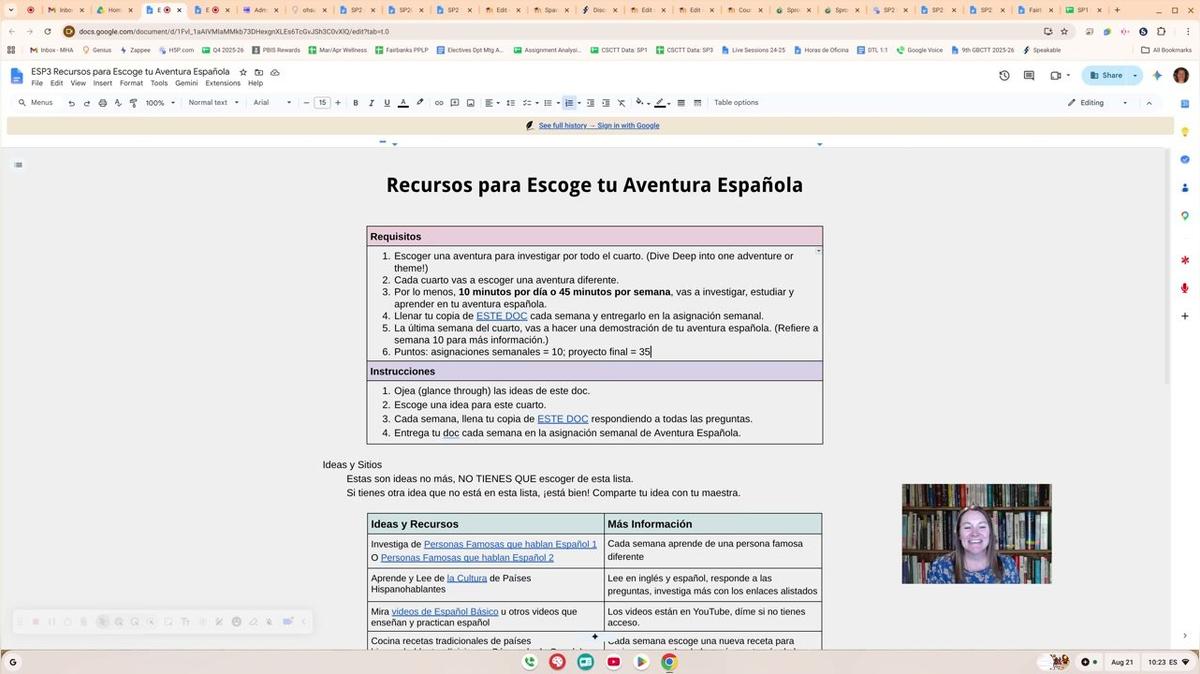Select the paint format tool
The height and width of the screenshot is (674, 1200).
(x=133, y=103)
